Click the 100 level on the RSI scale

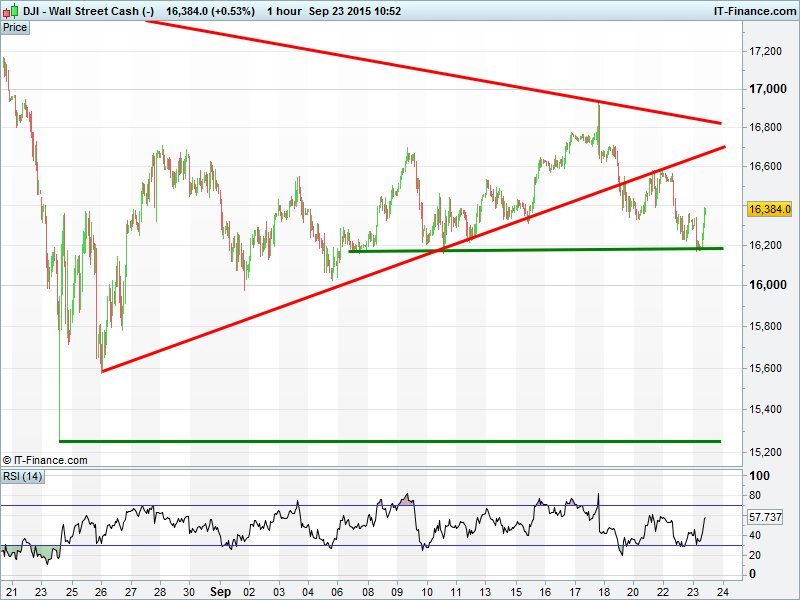point(758,476)
